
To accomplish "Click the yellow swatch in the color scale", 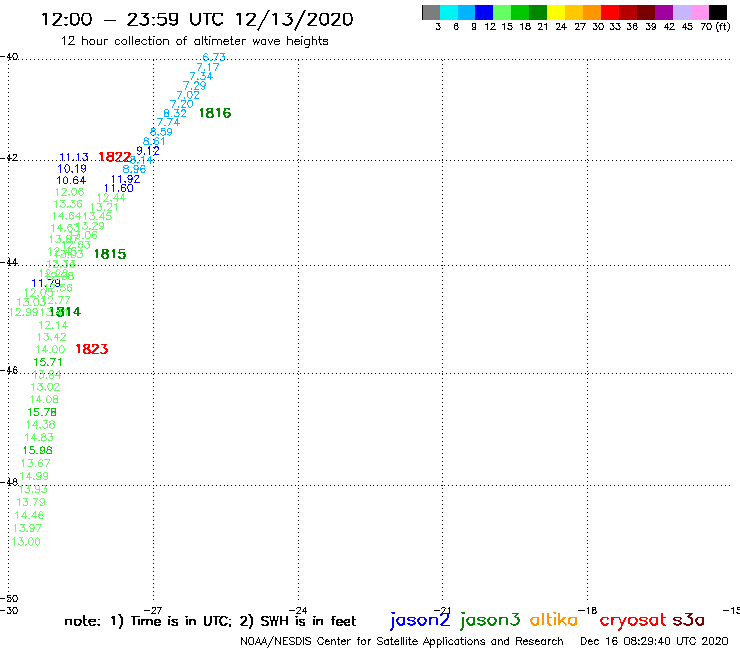I will coord(556,12).
